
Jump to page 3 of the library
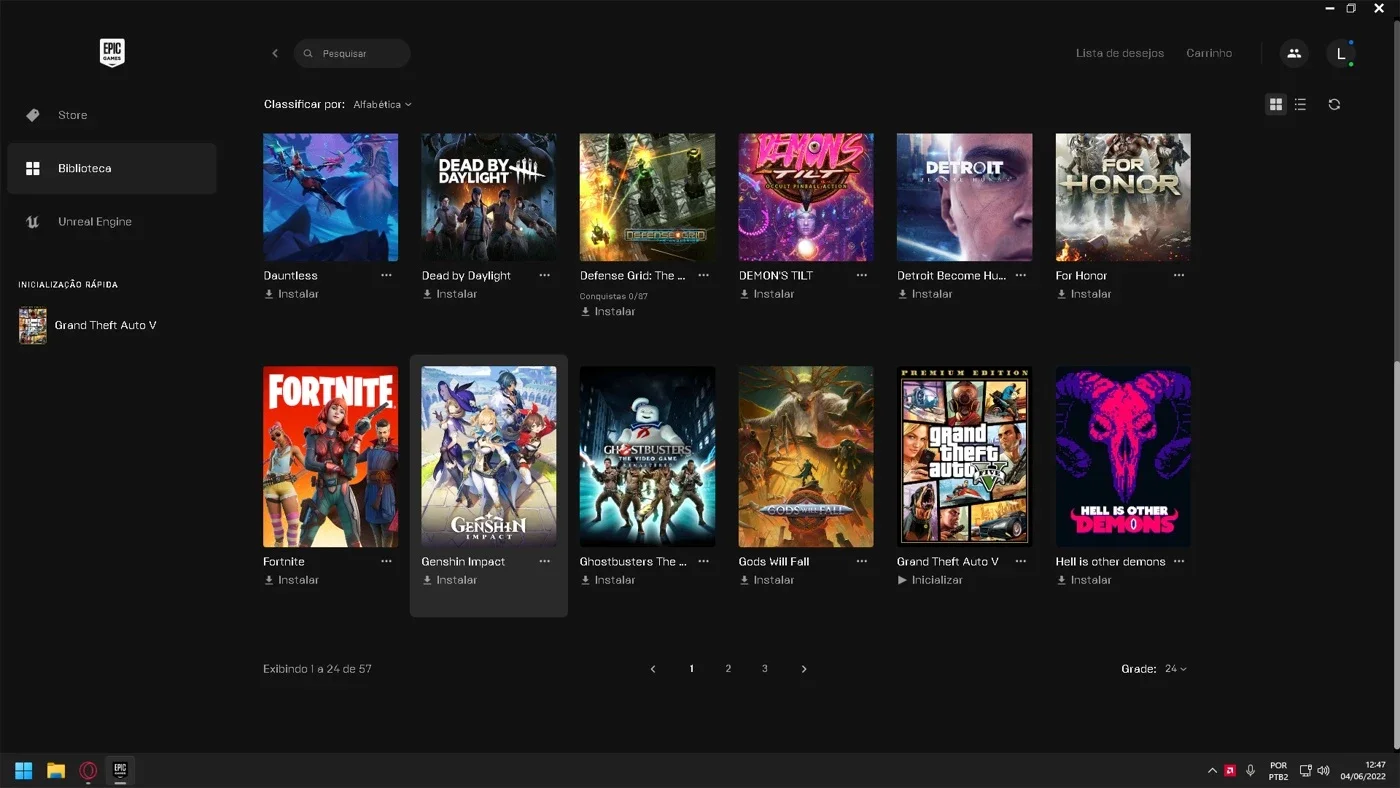point(765,669)
